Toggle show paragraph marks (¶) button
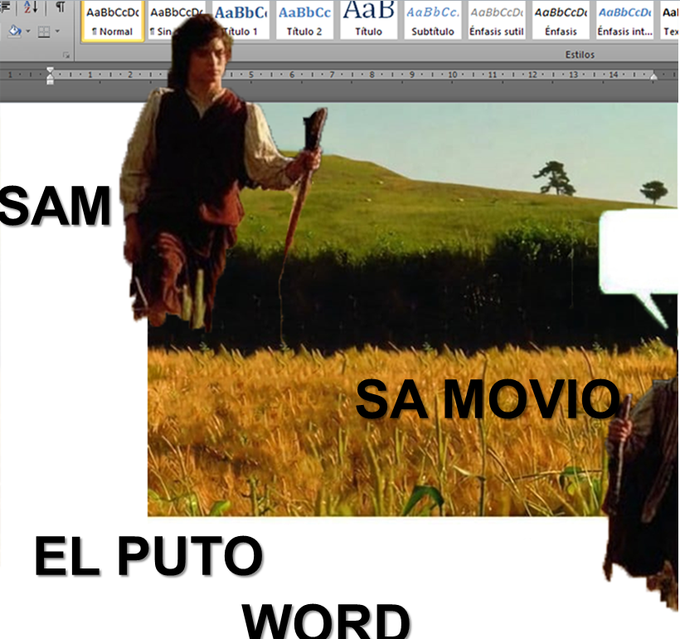Image resolution: width=680 pixels, height=639 pixels. (x=60, y=7)
